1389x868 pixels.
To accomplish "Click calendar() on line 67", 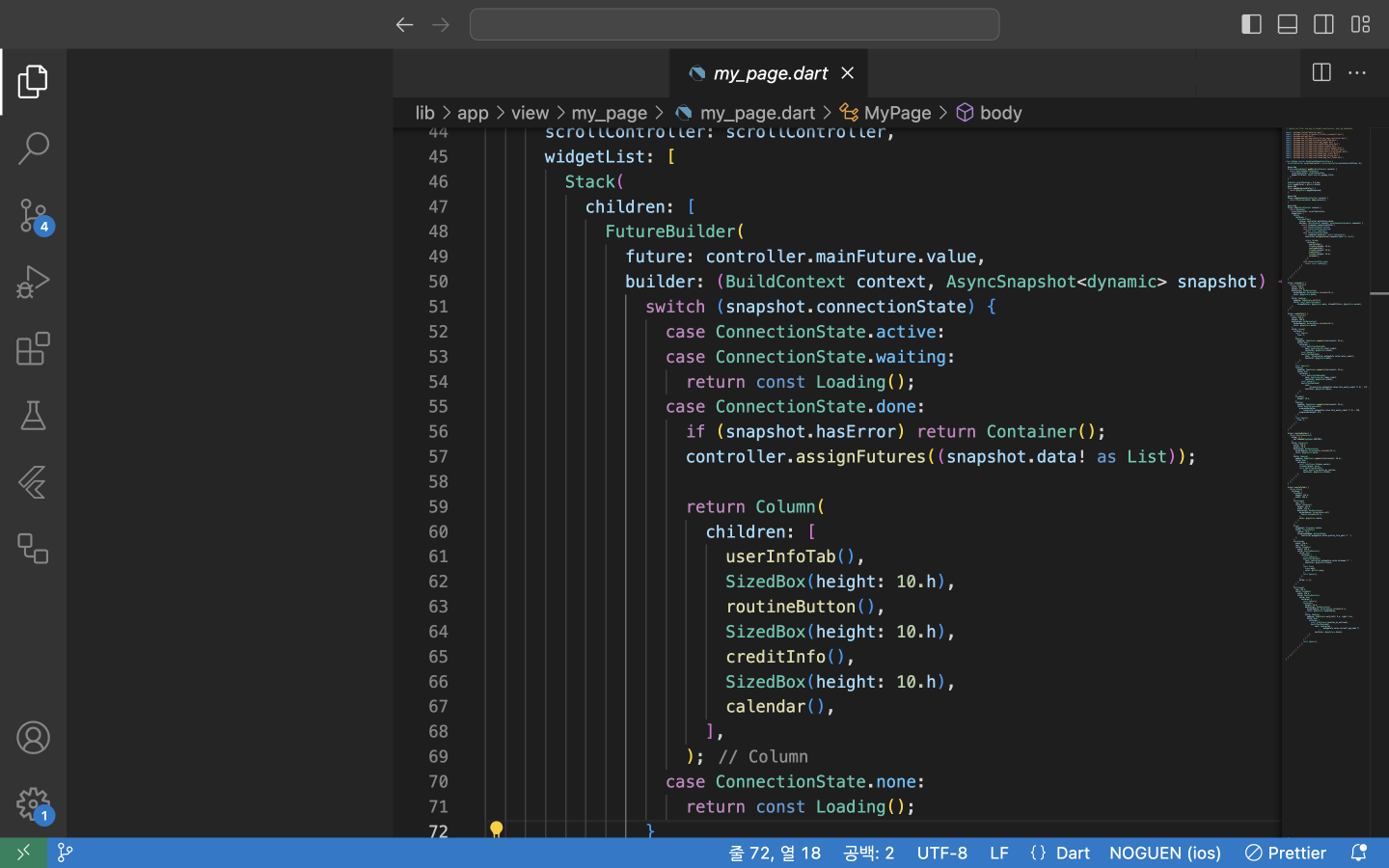I will pyautogui.click(x=776, y=707).
